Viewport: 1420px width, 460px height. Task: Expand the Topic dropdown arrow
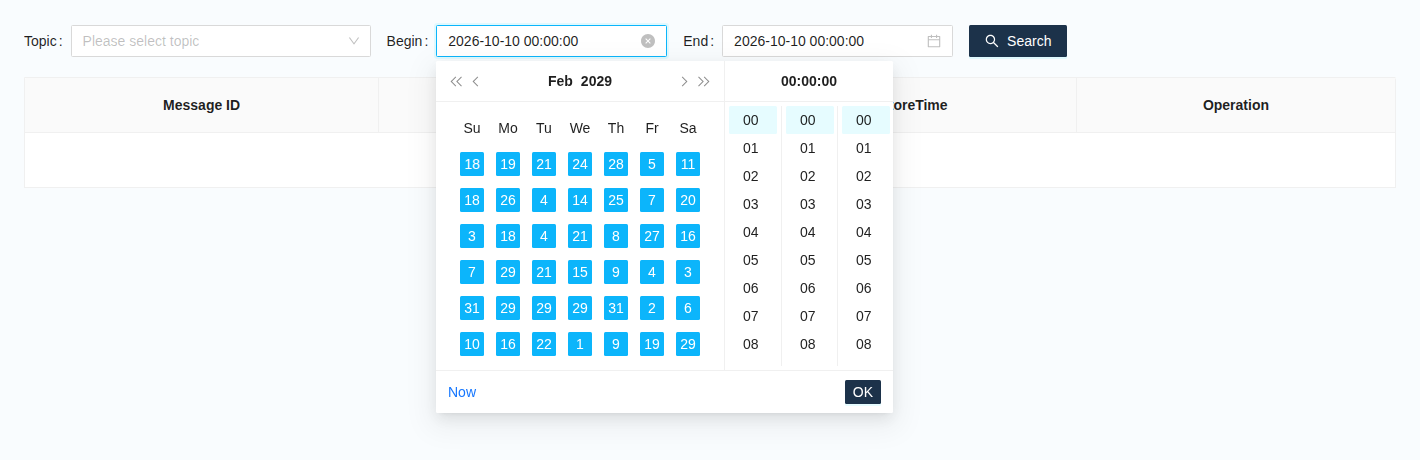click(x=354, y=41)
